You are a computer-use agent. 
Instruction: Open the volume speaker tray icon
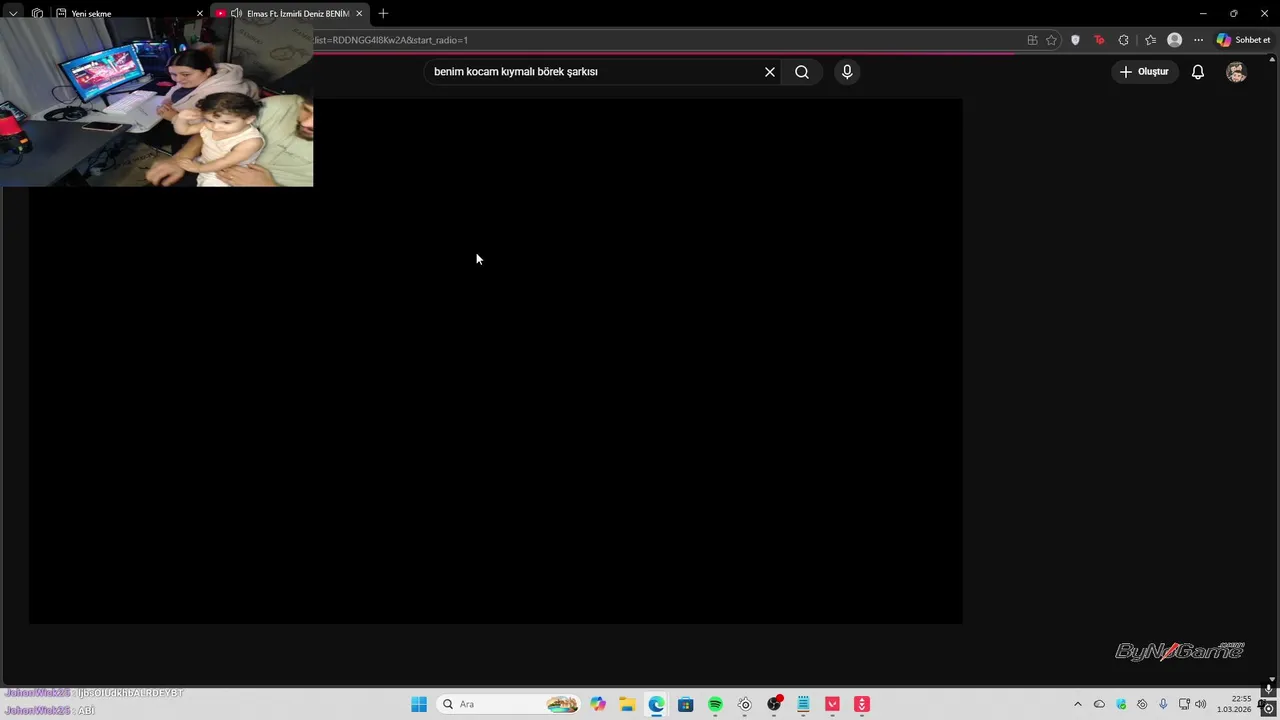tap(1201, 704)
